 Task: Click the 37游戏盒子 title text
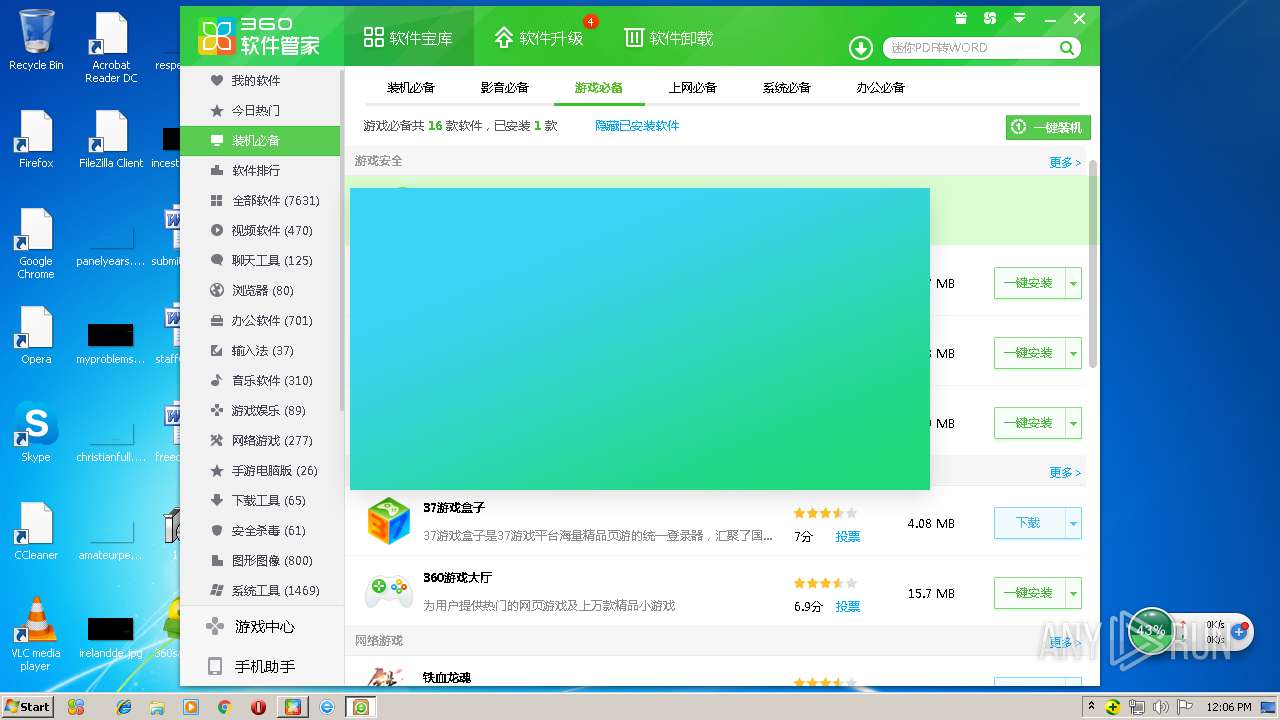click(454, 508)
